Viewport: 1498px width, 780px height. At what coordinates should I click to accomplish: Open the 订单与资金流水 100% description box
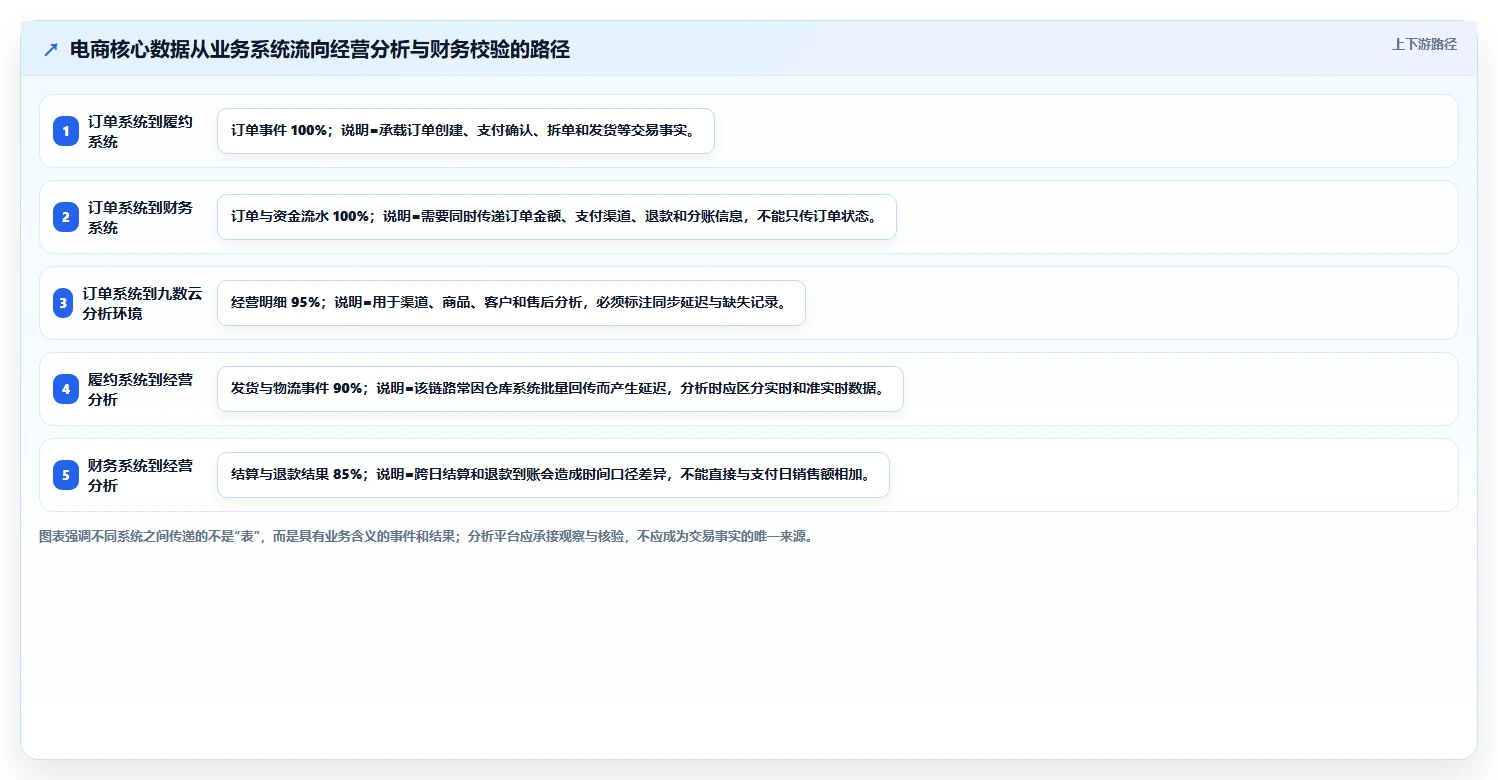[557, 217]
